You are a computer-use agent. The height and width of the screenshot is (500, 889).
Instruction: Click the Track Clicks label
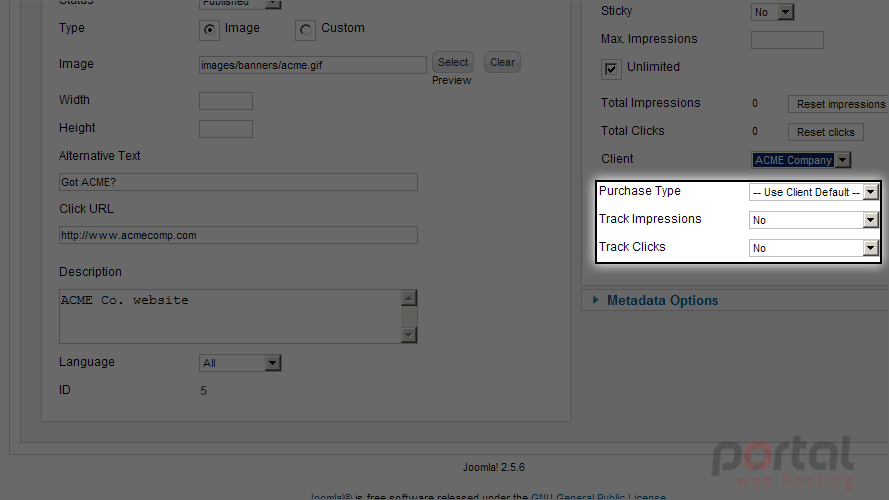[632, 247]
